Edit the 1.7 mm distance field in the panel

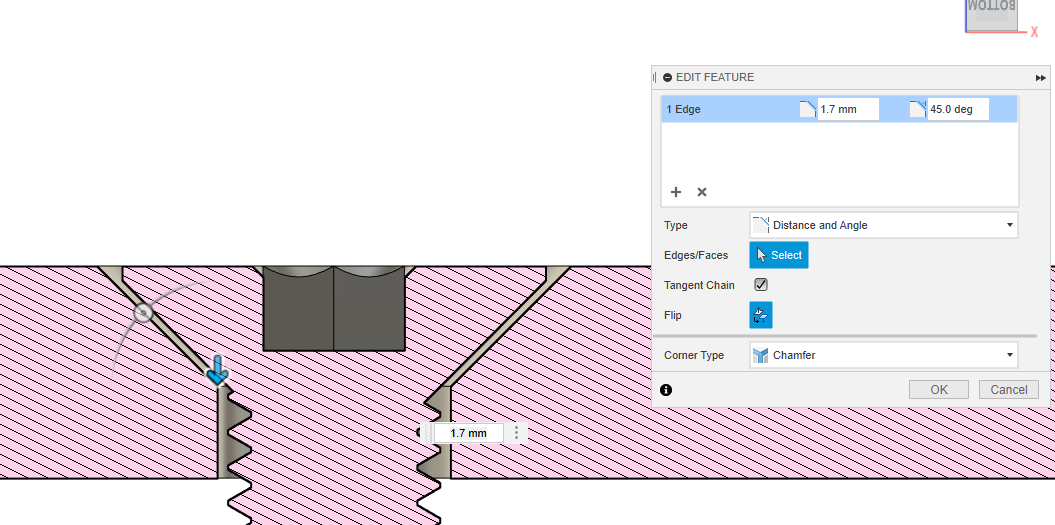tap(848, 109)
